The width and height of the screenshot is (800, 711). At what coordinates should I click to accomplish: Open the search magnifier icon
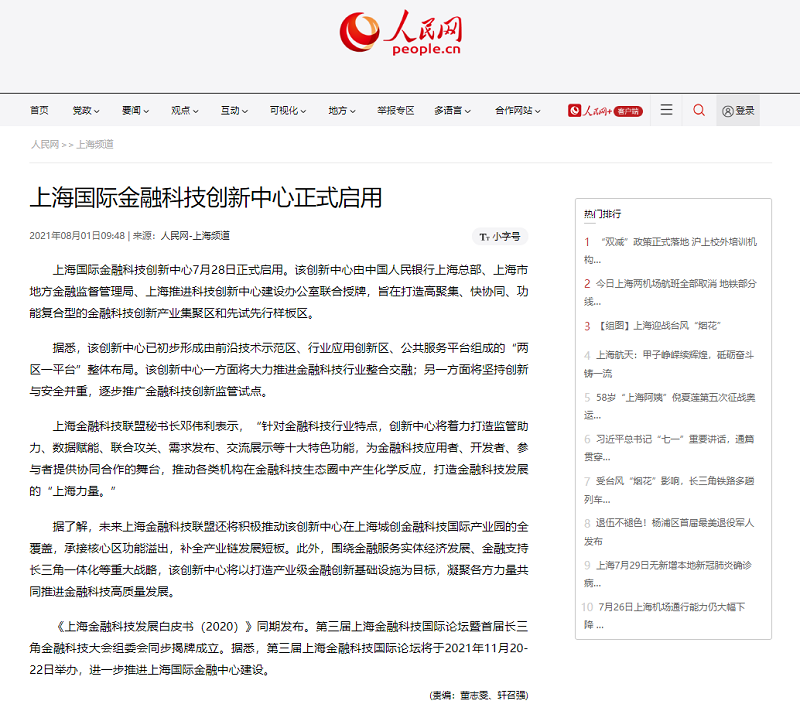pyautogui.click(x=699, y=110)
